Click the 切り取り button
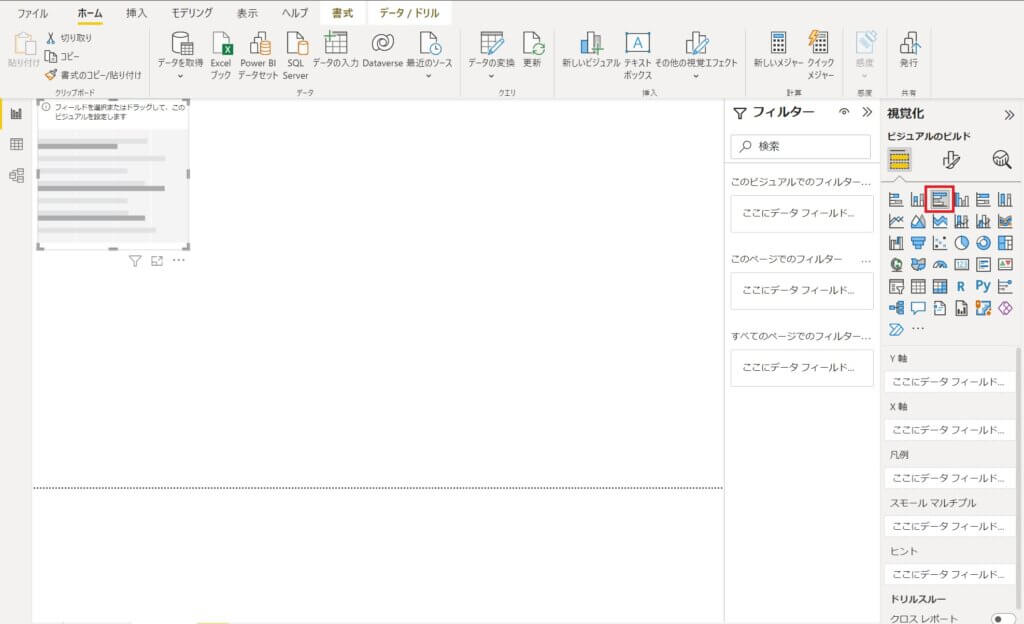The width and height of the screenshot is (1024, 624). tap(69, 38)
